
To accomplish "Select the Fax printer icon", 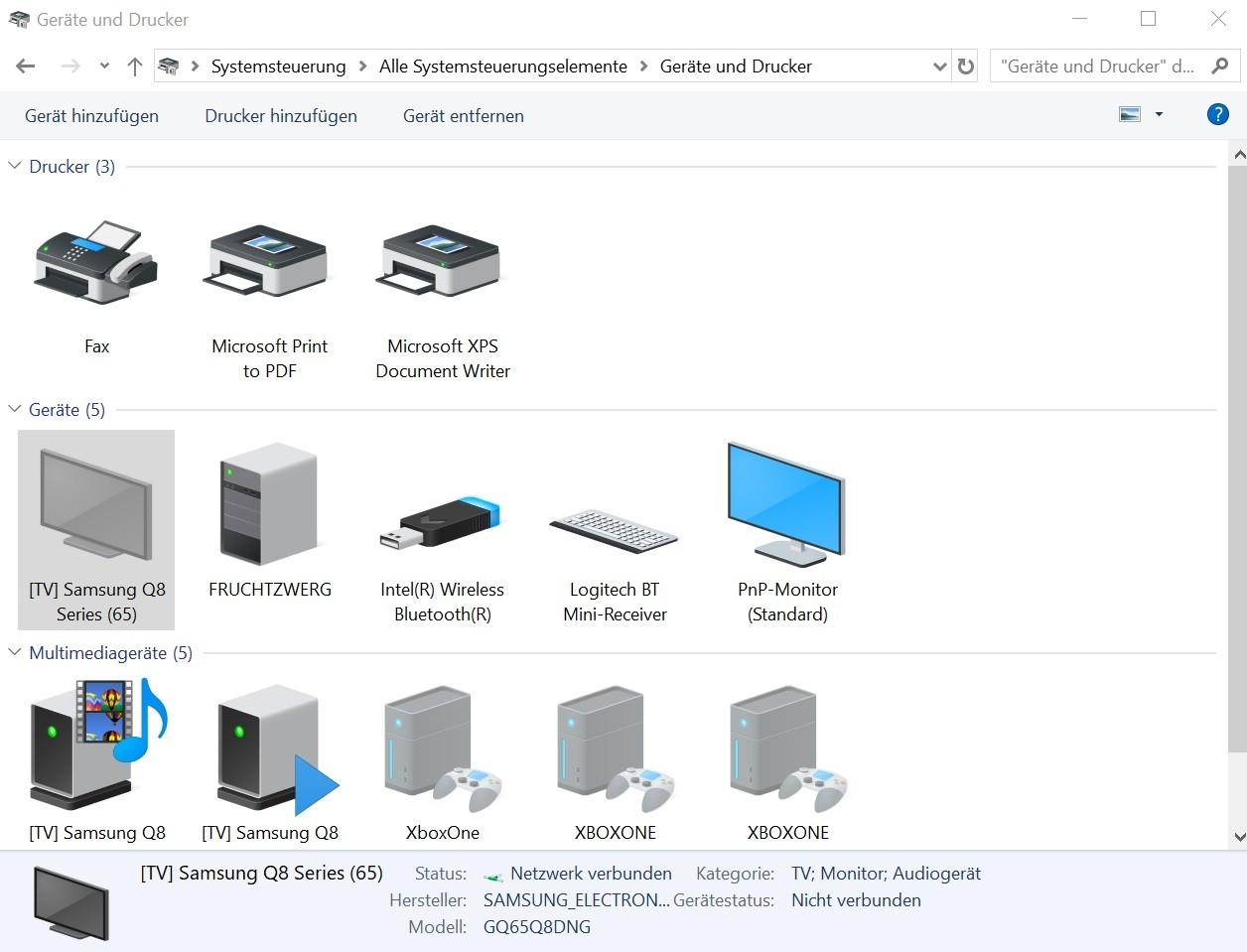I will [x=96, y=264].
